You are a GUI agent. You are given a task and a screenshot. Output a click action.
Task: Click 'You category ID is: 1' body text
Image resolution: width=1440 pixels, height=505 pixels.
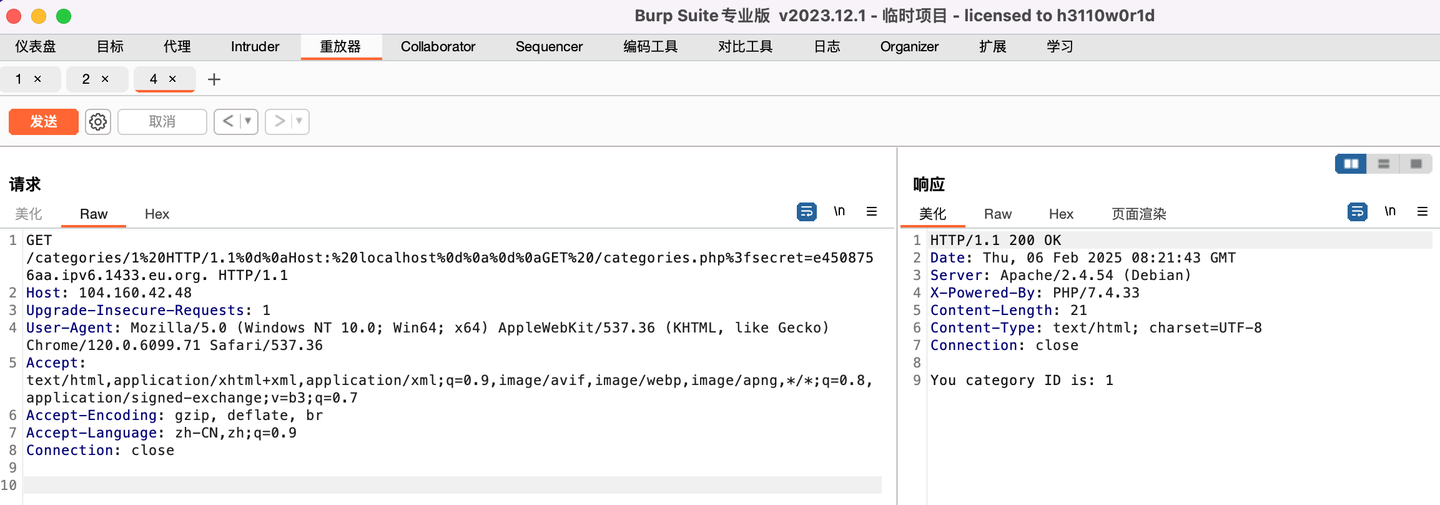[1022, 380]
